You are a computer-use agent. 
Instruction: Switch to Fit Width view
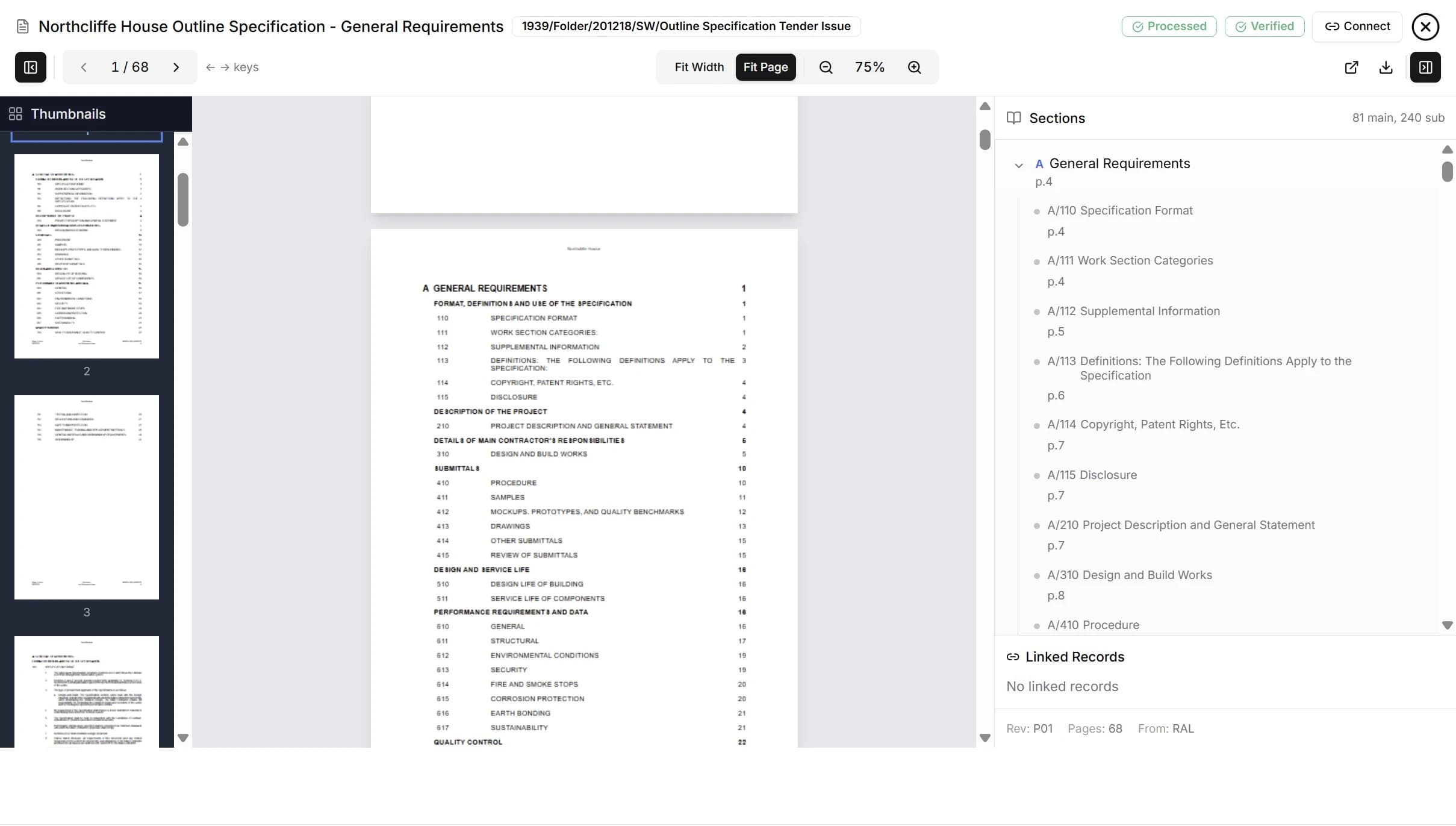pyautogui.click(x=699, y=67)
